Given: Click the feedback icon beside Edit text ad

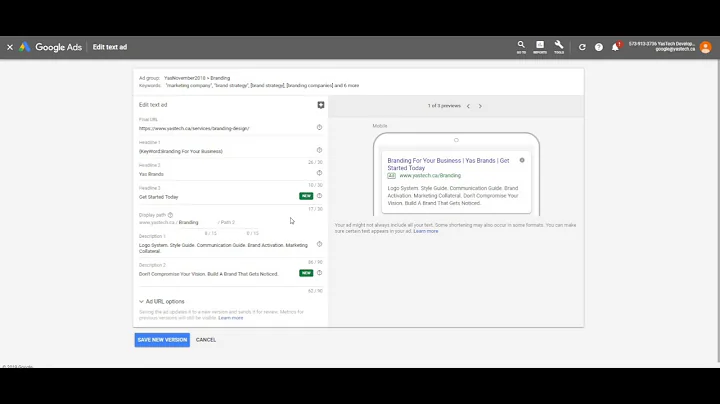Looking at the screenshot, I should point(321,105).
